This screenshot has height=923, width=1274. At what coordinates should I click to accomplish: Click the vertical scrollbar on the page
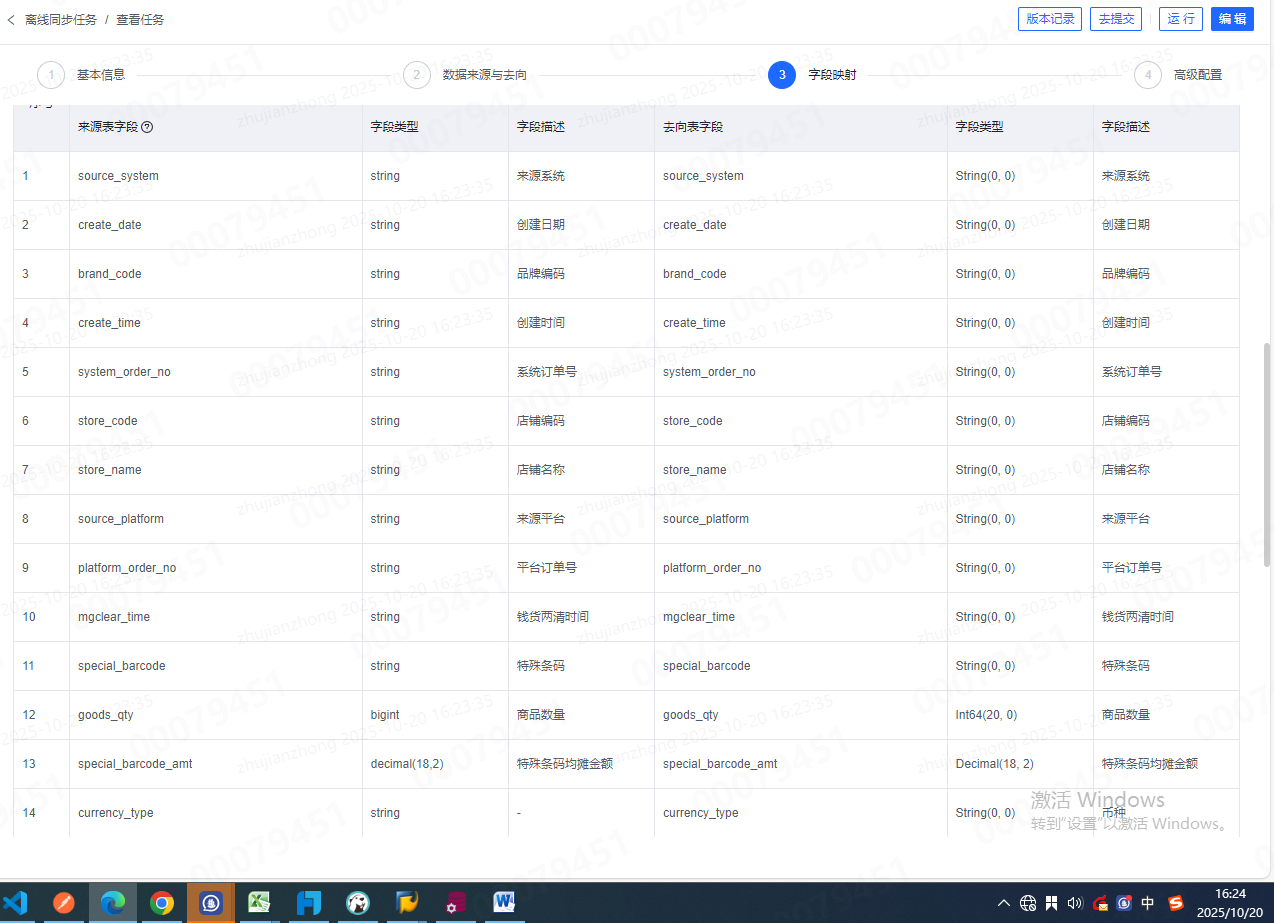pyautogui.click(x=1267, y=455)
